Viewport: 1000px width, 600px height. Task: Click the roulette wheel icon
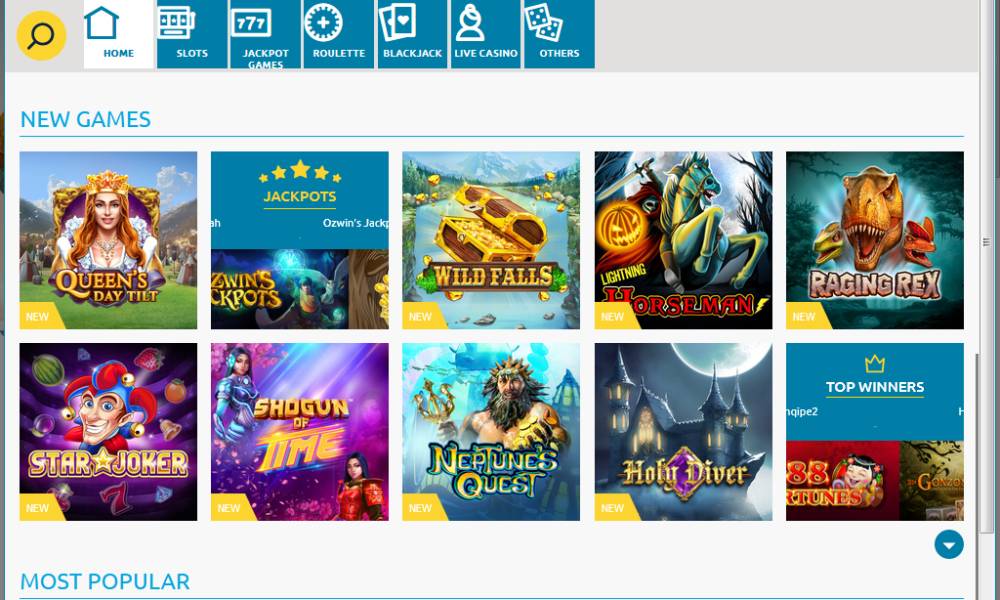323,22
